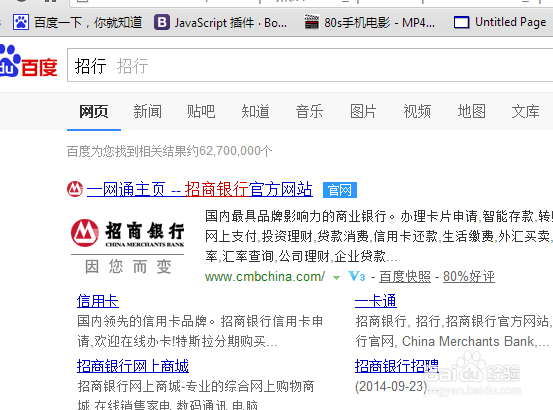This screenshot has height=410, width=553.
Task: Open 一网通主页 招商银行官方网站 result
Action: [200, 189]
